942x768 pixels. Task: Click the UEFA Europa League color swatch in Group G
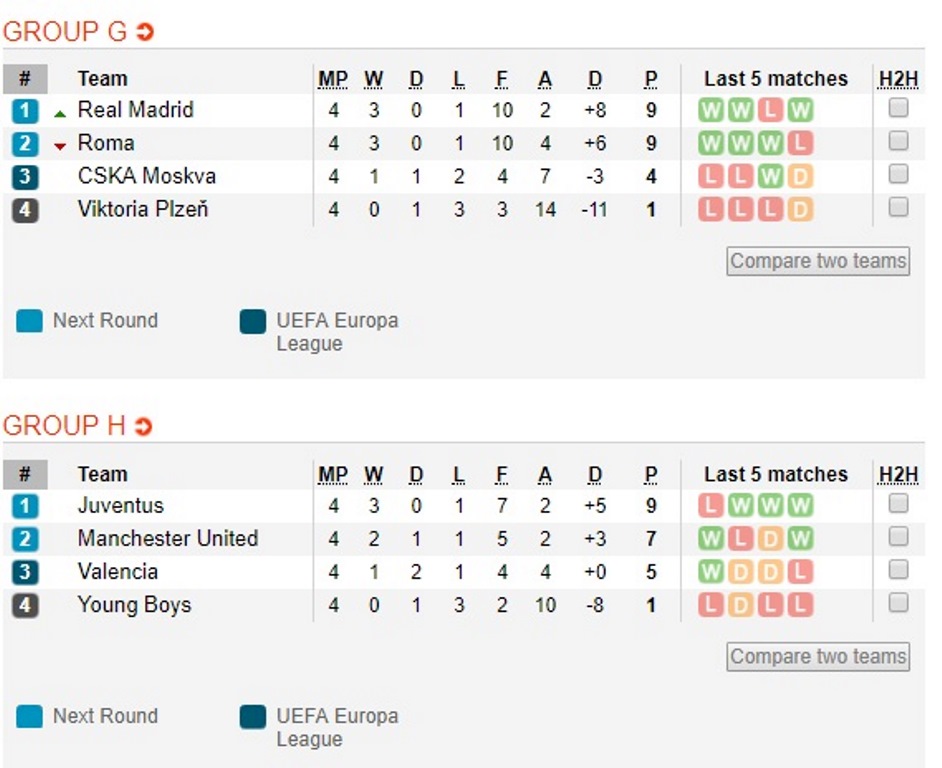[x=252, y=322]
